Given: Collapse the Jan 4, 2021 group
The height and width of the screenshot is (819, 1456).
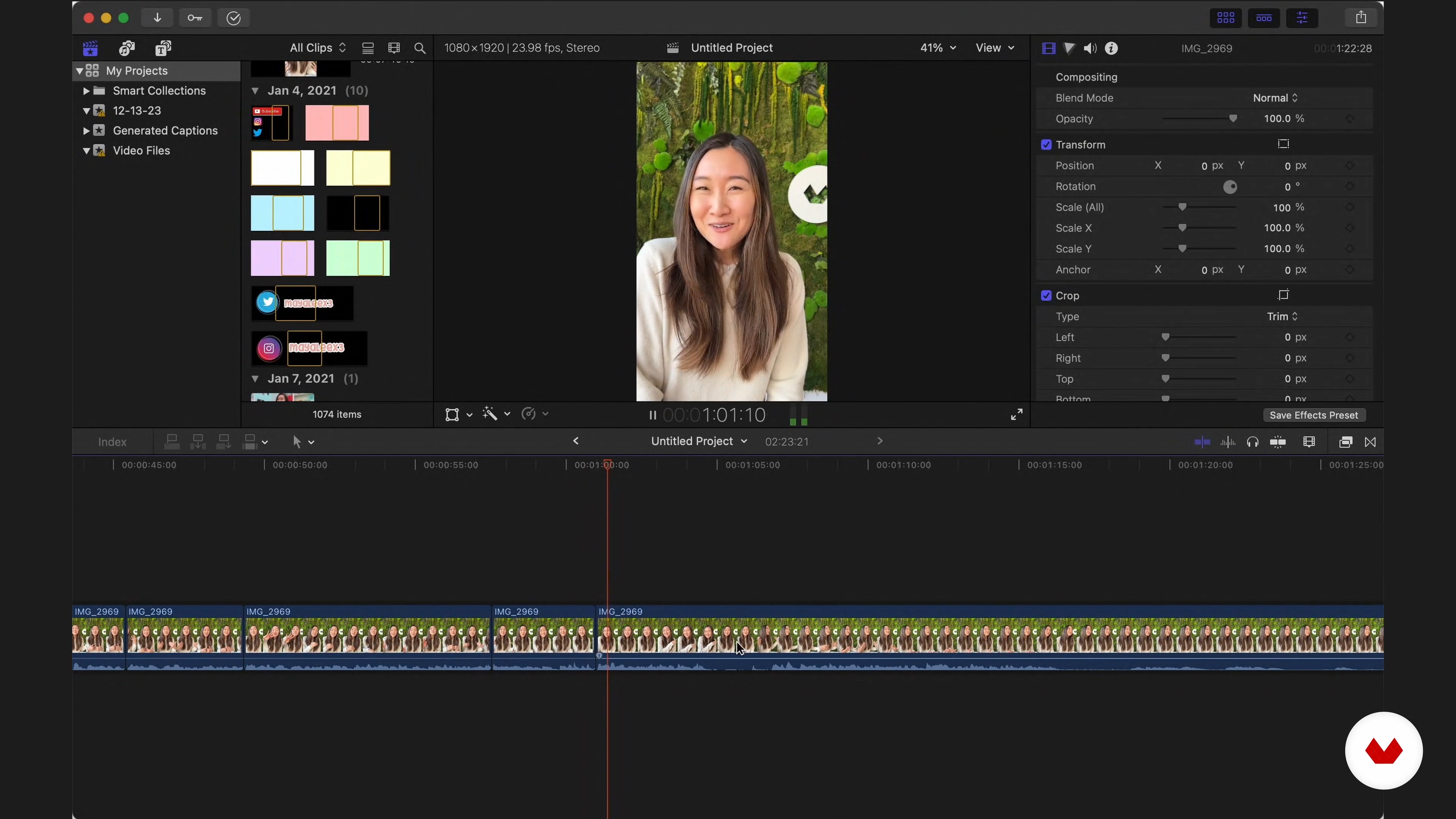Looking at the screenshot, I should pos(255,91).
